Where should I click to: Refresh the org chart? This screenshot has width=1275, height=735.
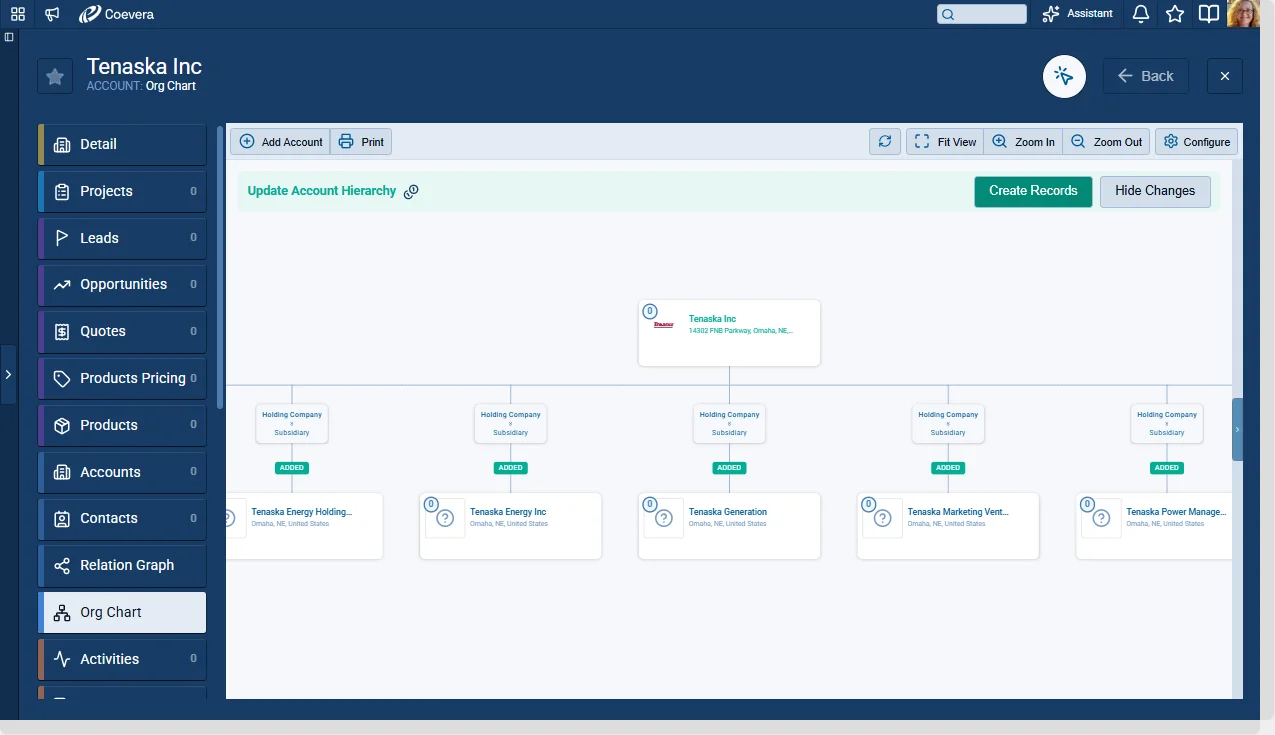click(x=885, y=142)
